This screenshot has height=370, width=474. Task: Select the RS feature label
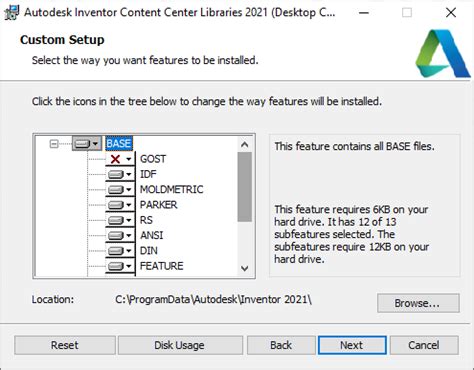point(146,220)
